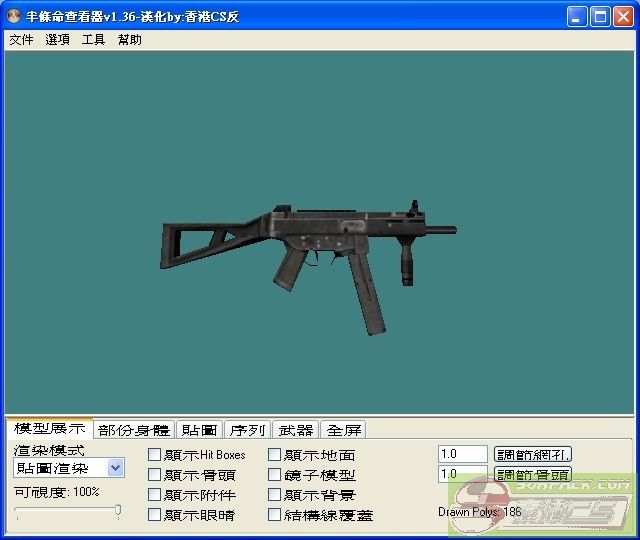Screen dimensions: 640x540
Task: Click the 渲染模式 label
Action: pyautogui.click(x=49, y=451)
